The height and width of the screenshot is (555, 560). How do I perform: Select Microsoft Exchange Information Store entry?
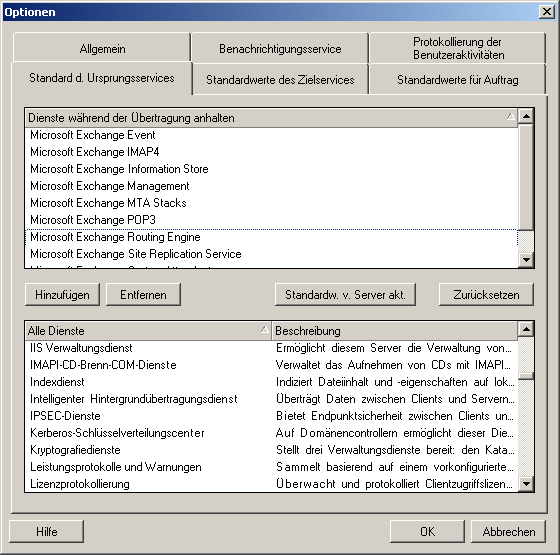(x=271, y=169)
